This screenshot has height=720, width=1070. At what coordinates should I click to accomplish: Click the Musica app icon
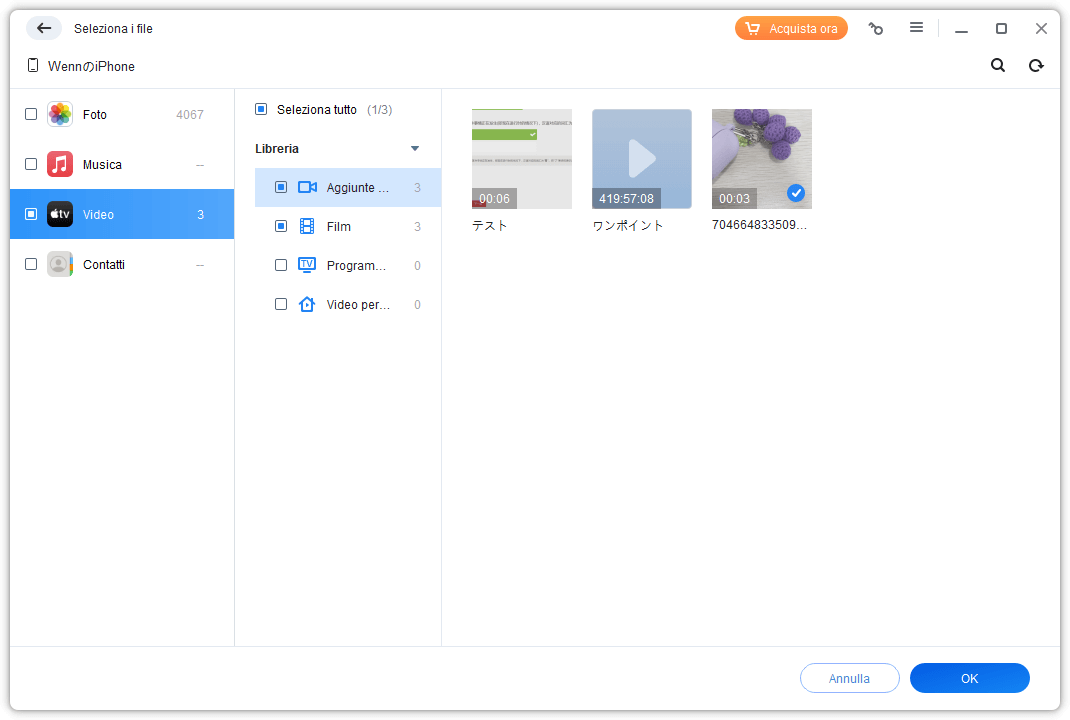[60, 164]
